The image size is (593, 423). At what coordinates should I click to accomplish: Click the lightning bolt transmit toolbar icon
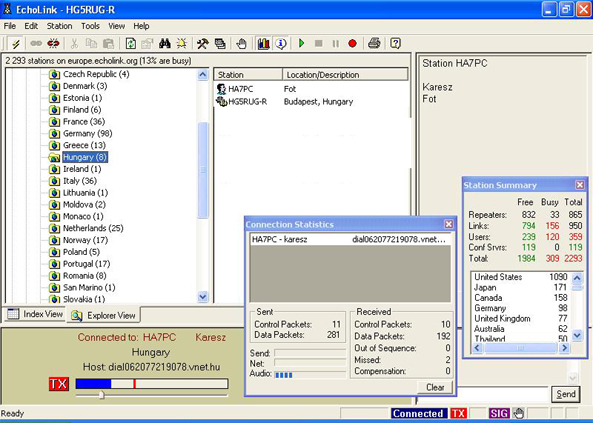pyautogui.click(x=16, y=44)
